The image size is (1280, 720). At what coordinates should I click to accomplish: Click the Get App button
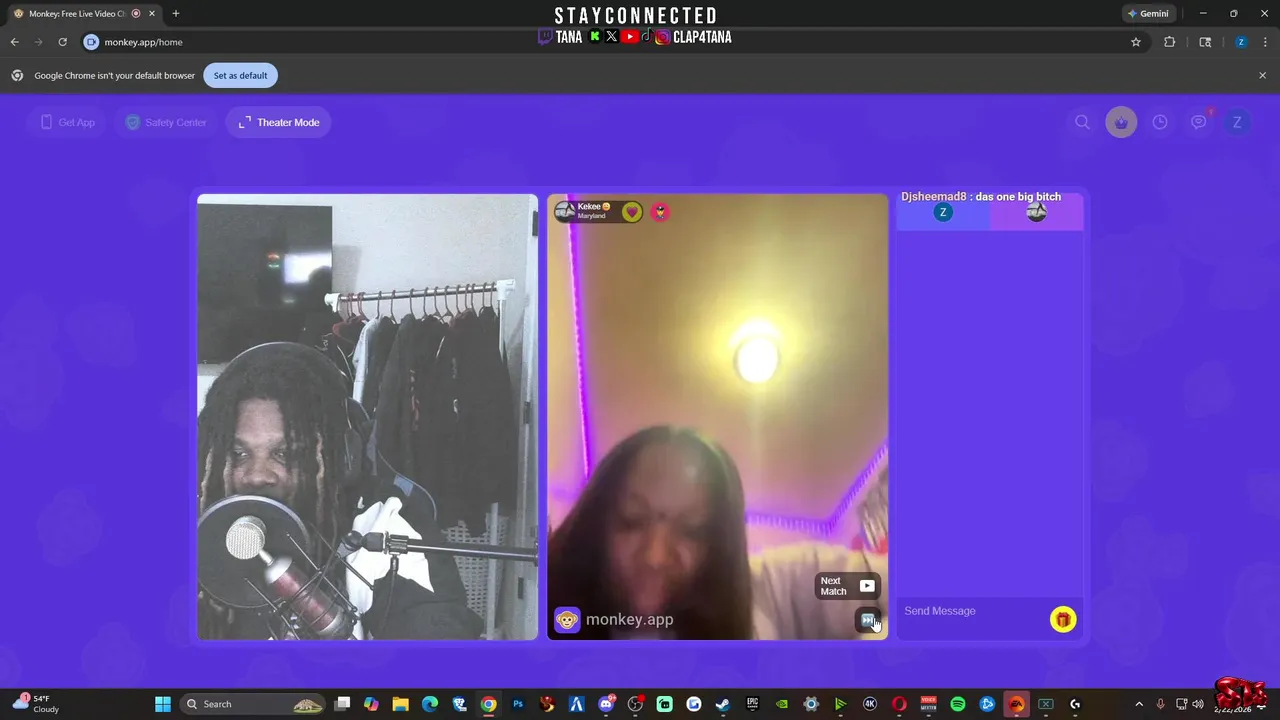click(67, 122)
